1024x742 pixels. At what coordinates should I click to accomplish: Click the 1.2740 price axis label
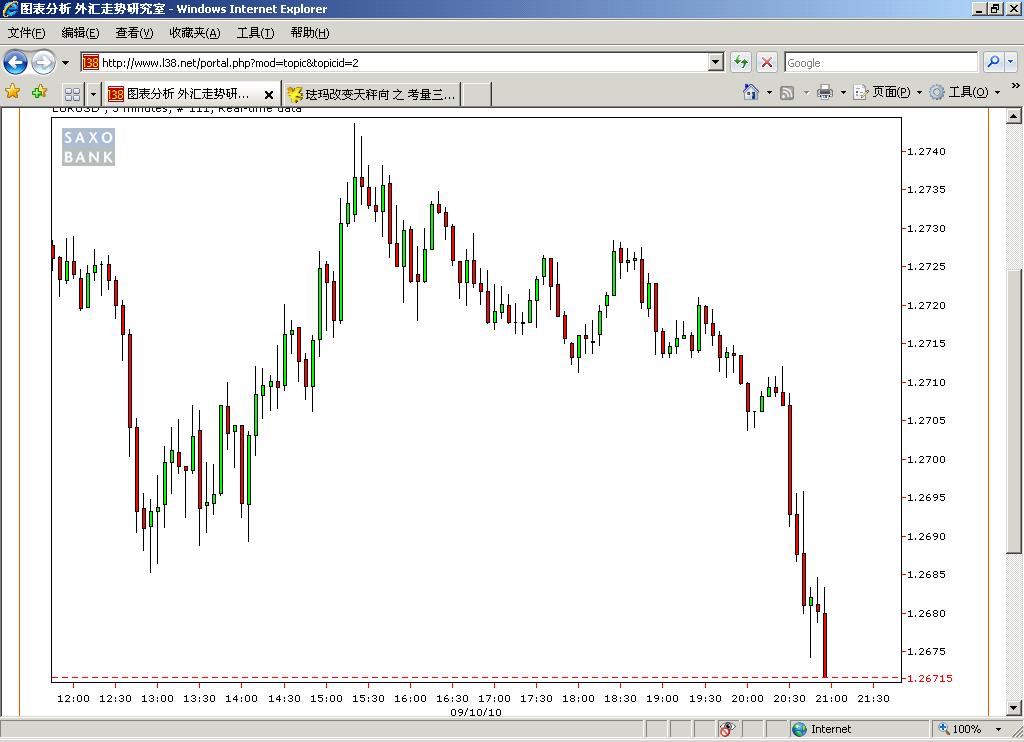tap(926, 152)
